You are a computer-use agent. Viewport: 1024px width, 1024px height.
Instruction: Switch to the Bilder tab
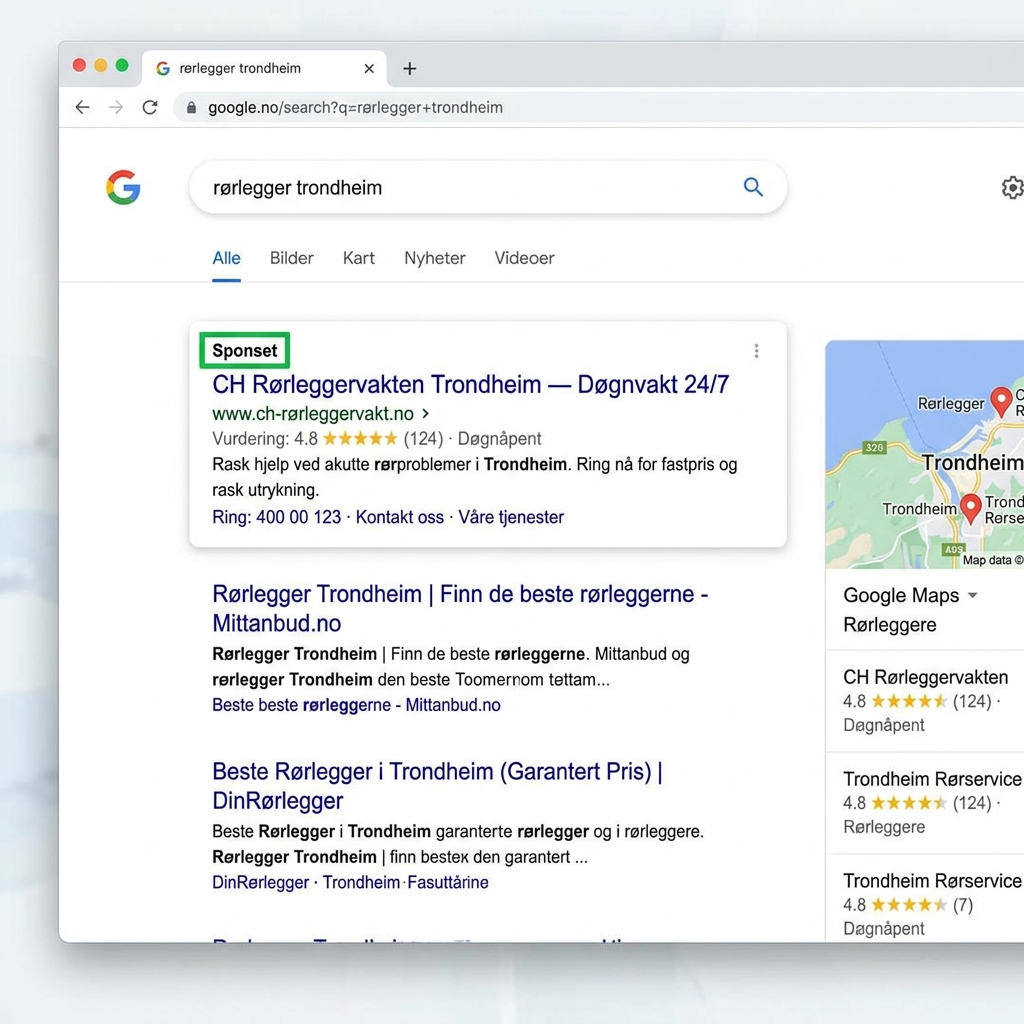pyautogui.click(x=291, y=259)
